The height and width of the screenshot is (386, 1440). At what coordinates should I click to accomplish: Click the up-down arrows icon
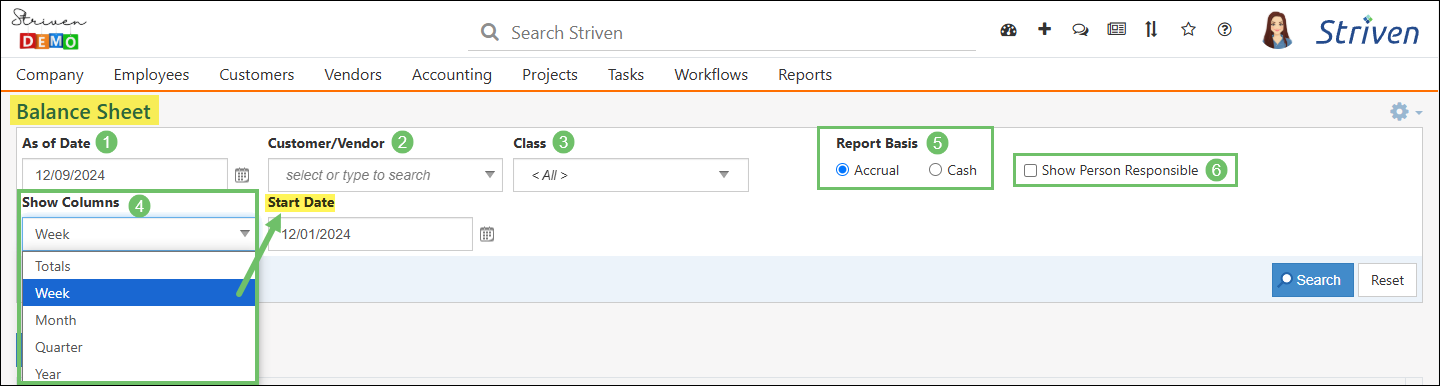pyautogui.click(x=1152, y=30)
